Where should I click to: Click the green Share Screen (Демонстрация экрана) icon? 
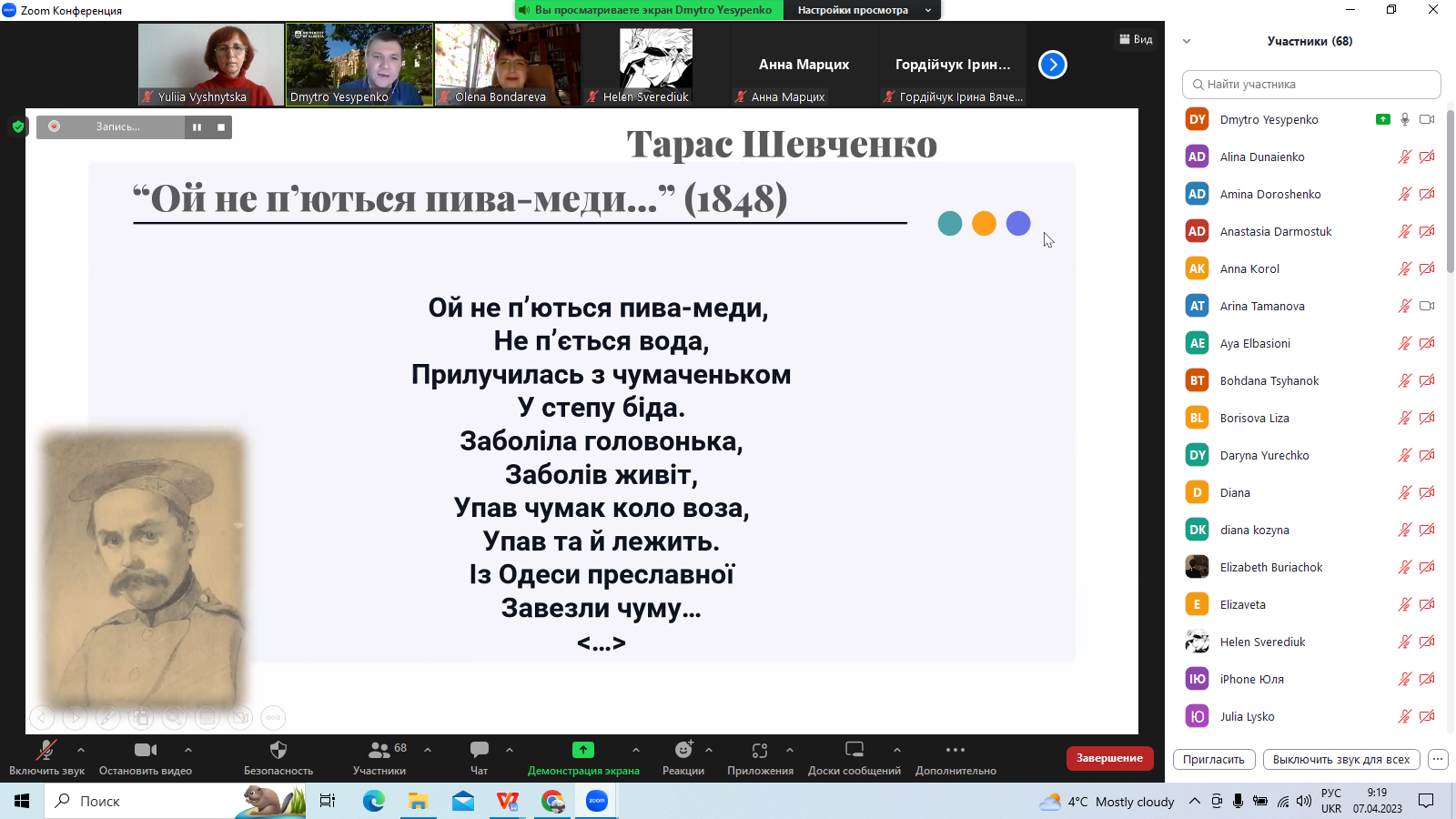tap(583, 750)
